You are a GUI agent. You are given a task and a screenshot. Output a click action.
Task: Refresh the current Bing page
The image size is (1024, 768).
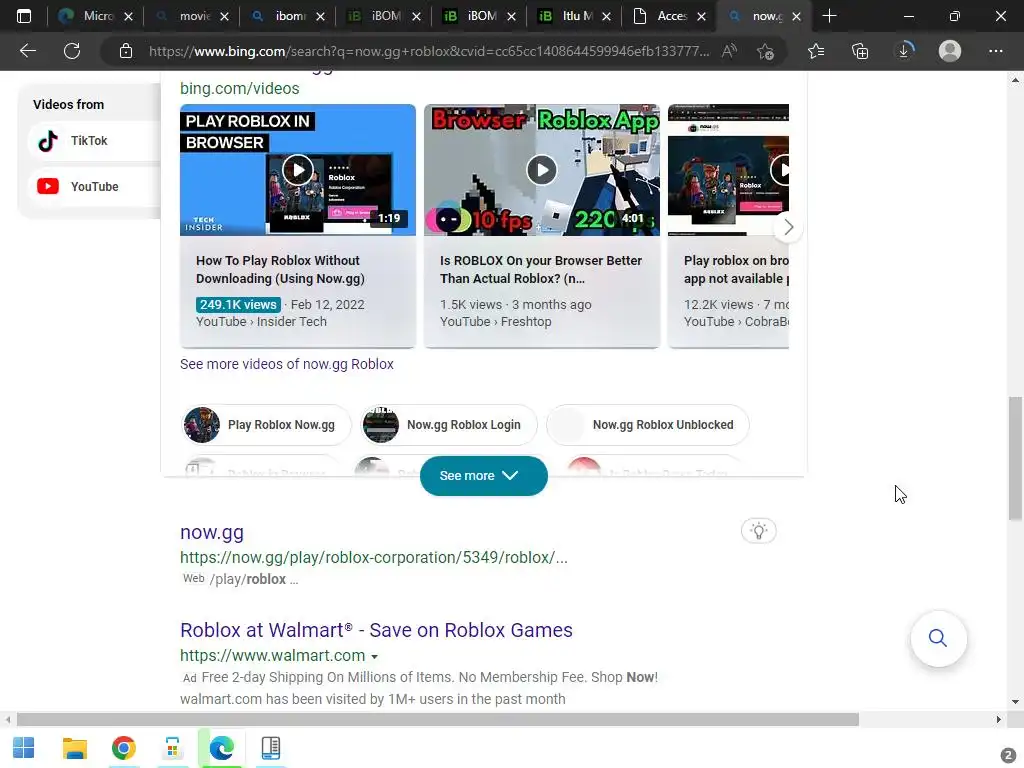[72, 51]
